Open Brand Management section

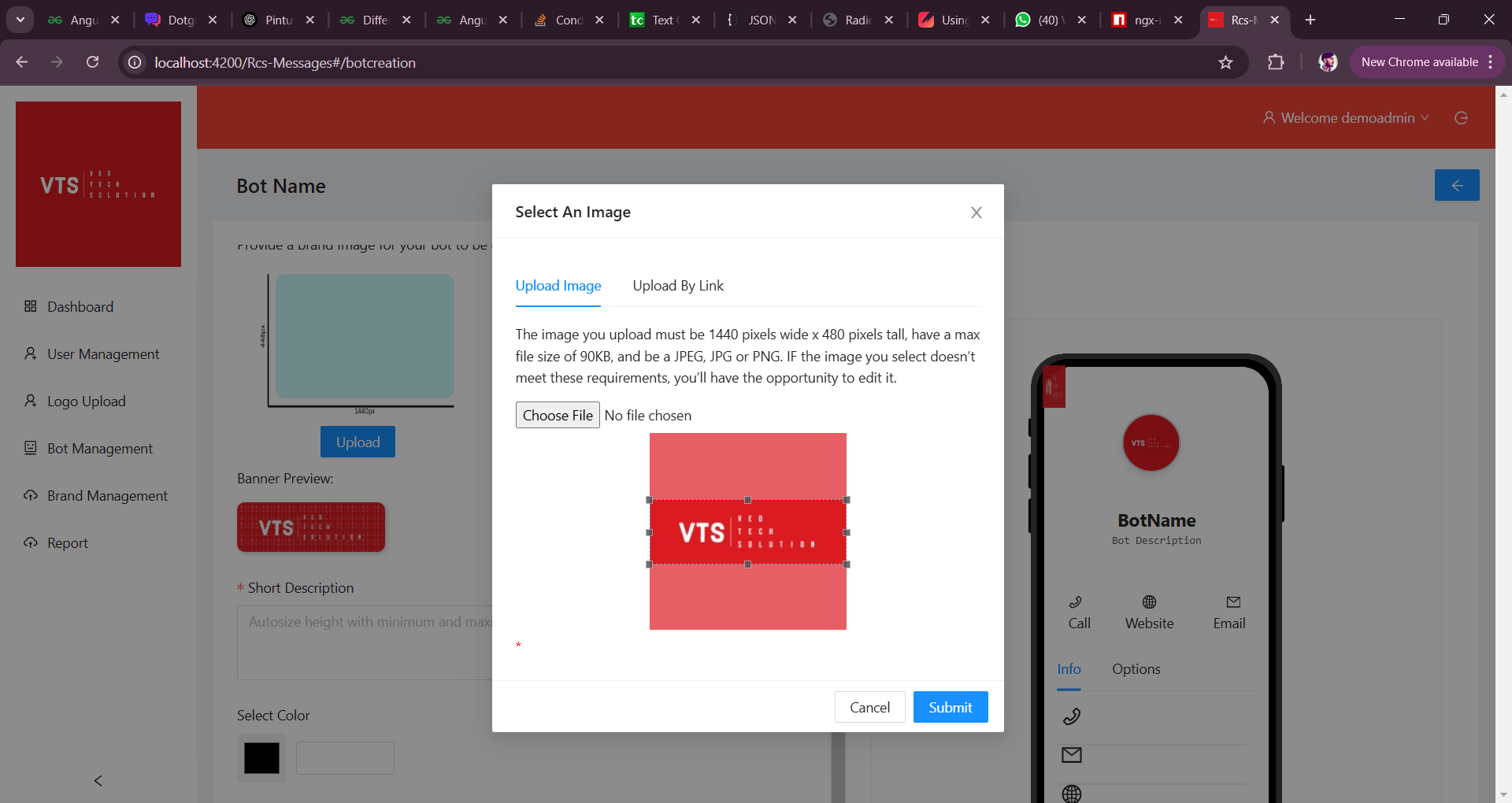[x=107, y=496]
